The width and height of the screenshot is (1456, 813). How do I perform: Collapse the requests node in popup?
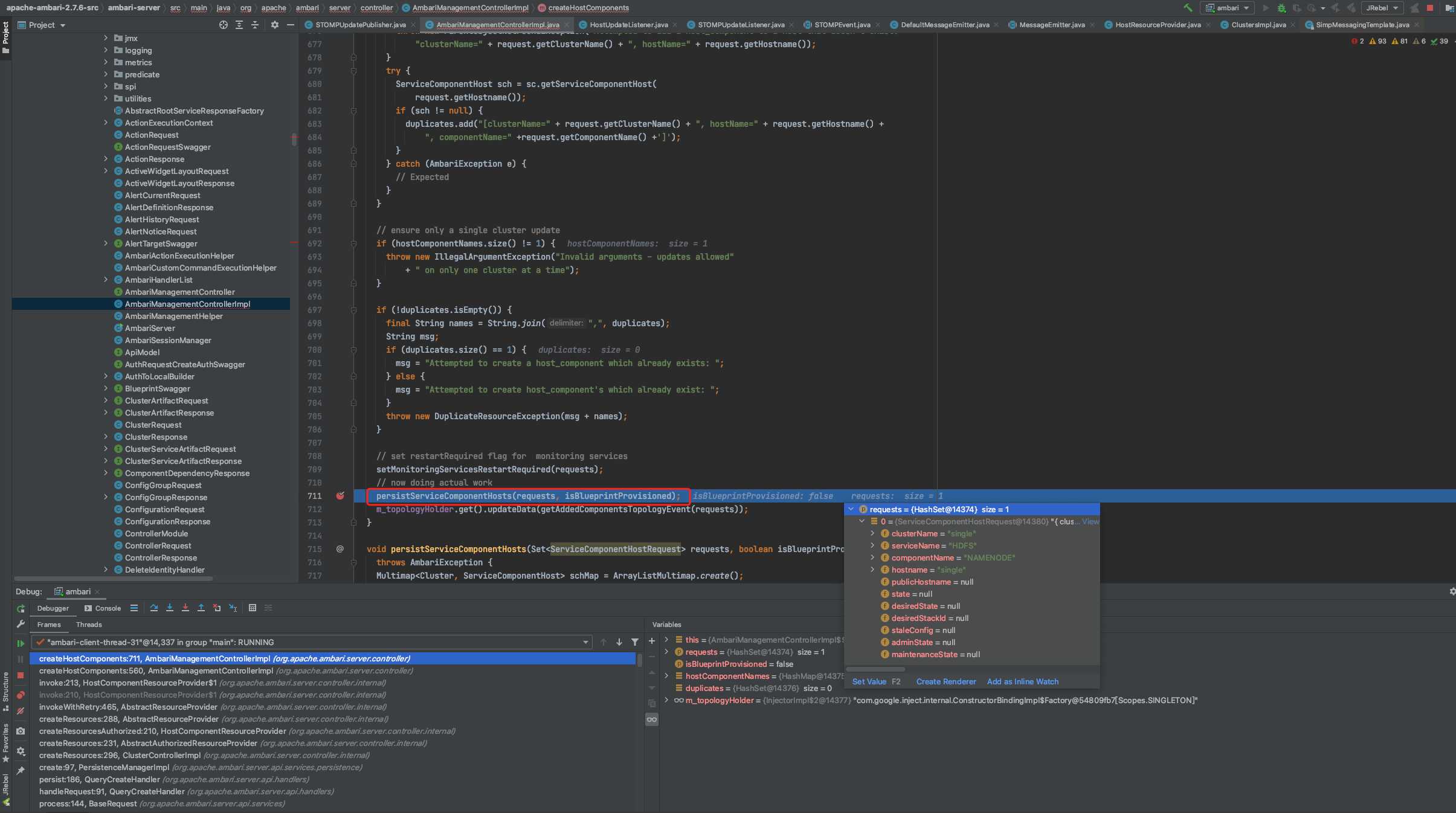coord(851,509)
